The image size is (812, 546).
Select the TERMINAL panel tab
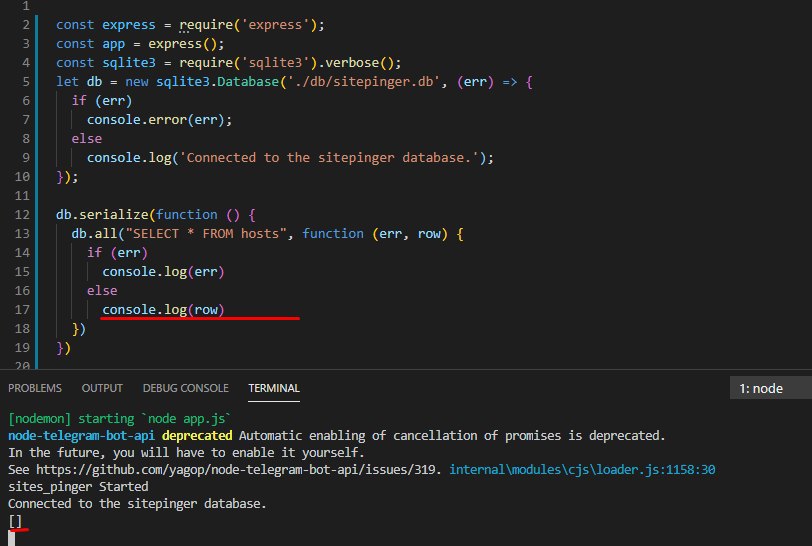(274, 388)
